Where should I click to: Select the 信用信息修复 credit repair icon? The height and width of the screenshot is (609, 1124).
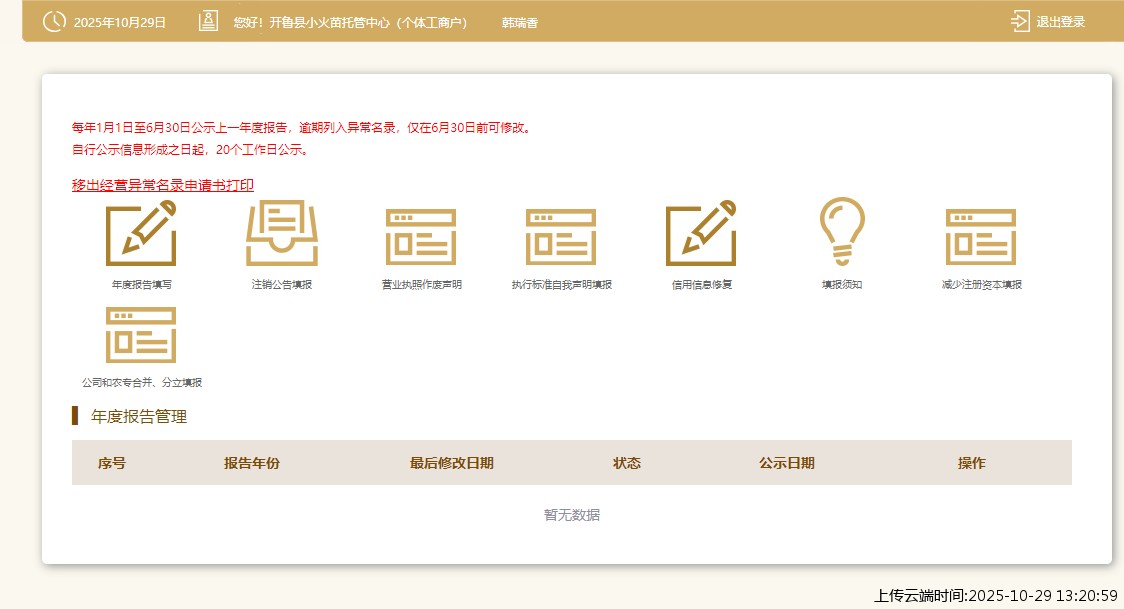point(701,235)
